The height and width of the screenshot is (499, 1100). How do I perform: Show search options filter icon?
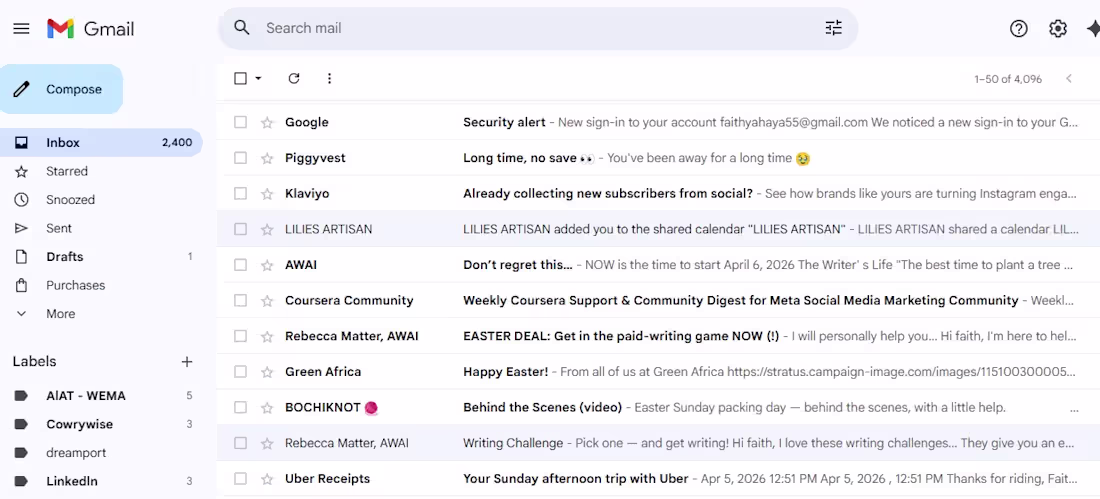(x=833, y=28)
